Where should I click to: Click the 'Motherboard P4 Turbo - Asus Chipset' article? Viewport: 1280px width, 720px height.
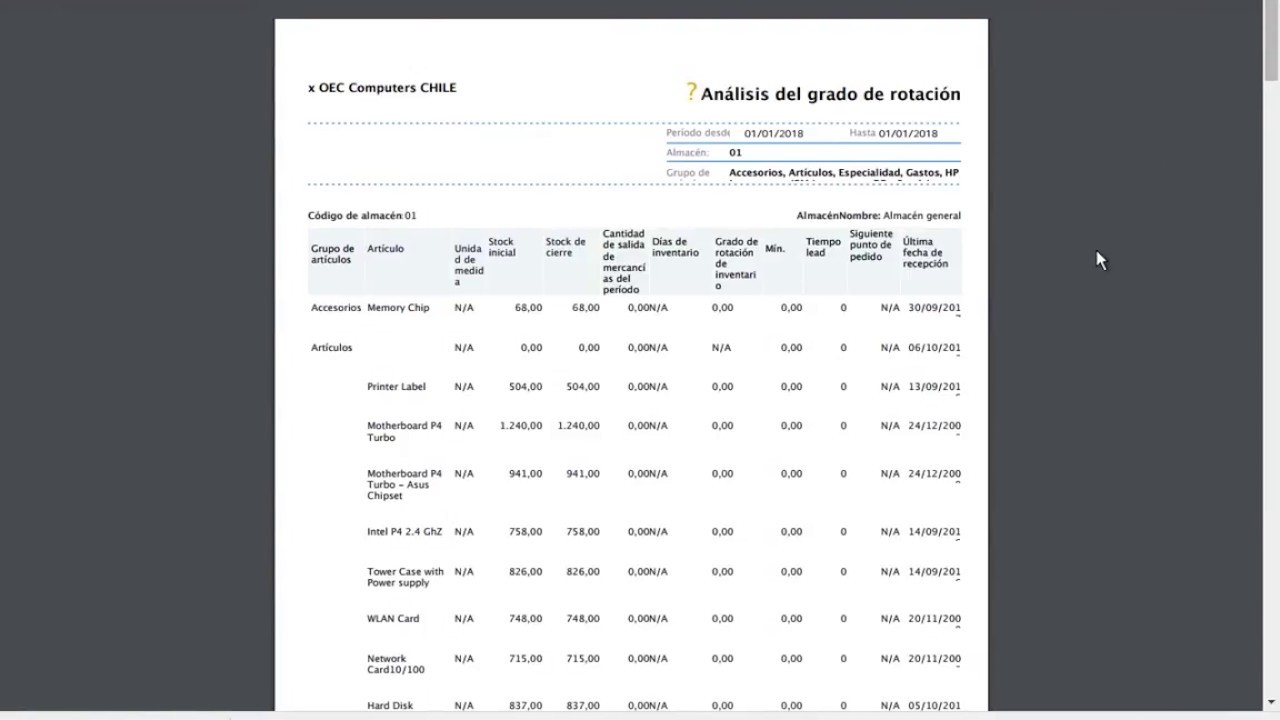404,484
